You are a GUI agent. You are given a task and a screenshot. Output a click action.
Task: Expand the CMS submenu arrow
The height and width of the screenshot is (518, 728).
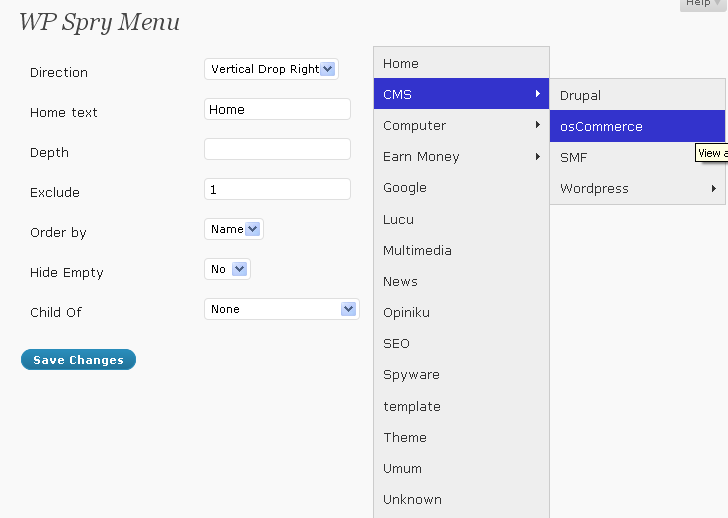pos(538,94)
